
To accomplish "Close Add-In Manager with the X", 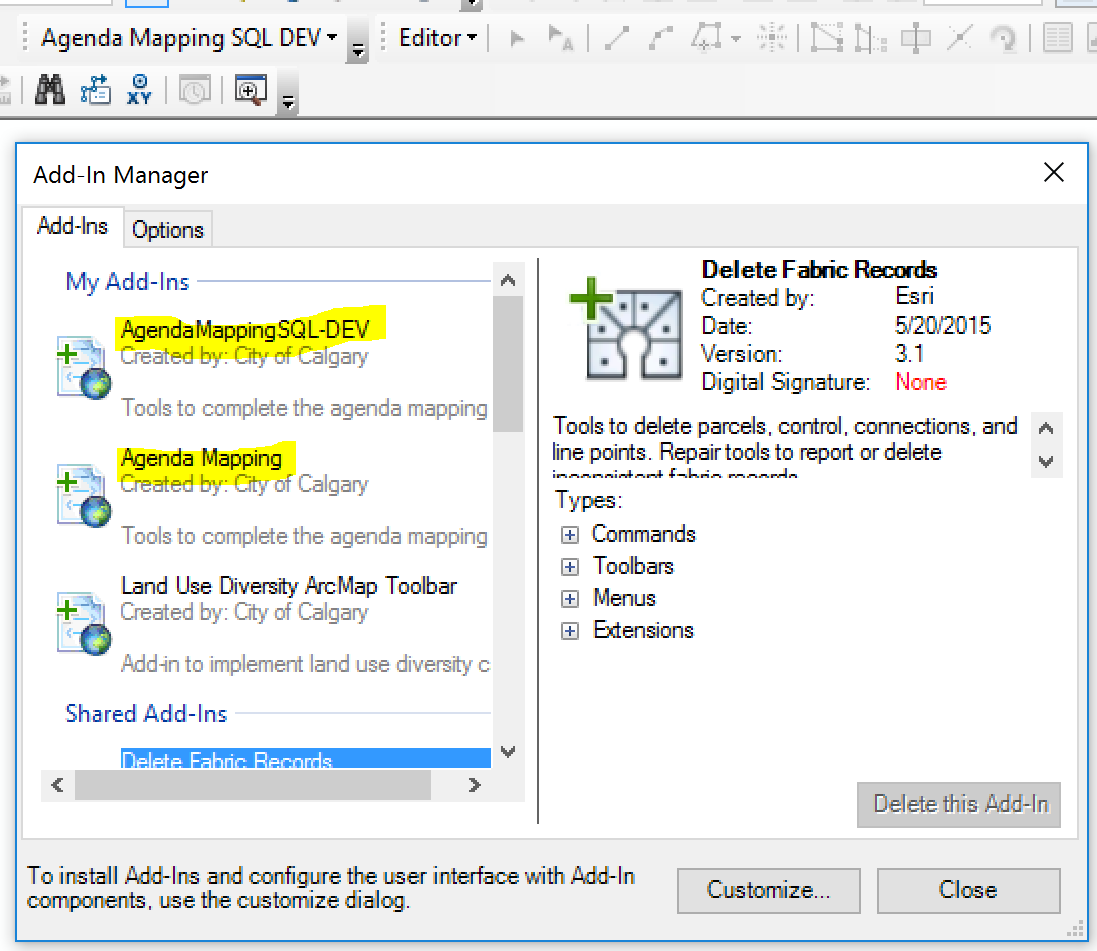I will tap(1054, 172).
